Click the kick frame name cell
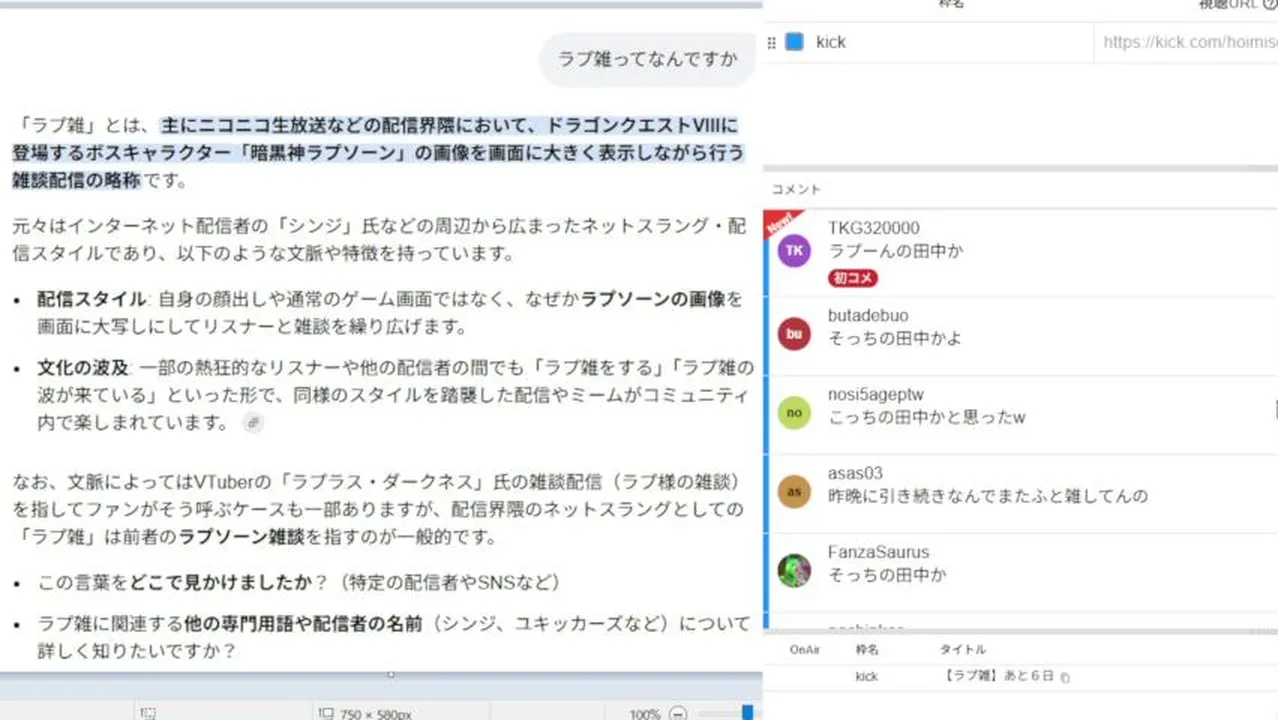The width and height of the screenshot is (1278, 720). (950, 42)
